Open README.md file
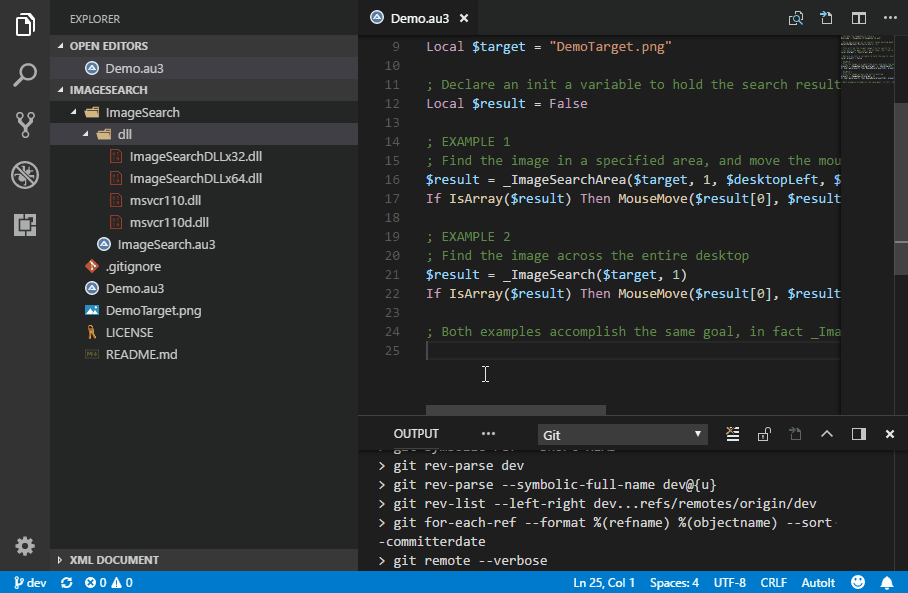 tap(204, 354)
